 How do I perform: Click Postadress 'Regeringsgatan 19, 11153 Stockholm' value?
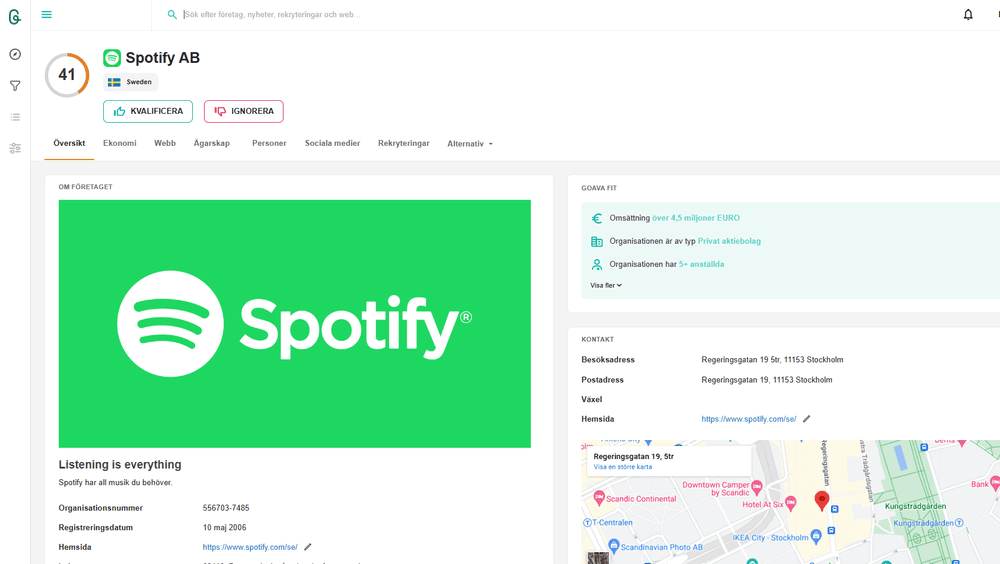tap(767, 380)
